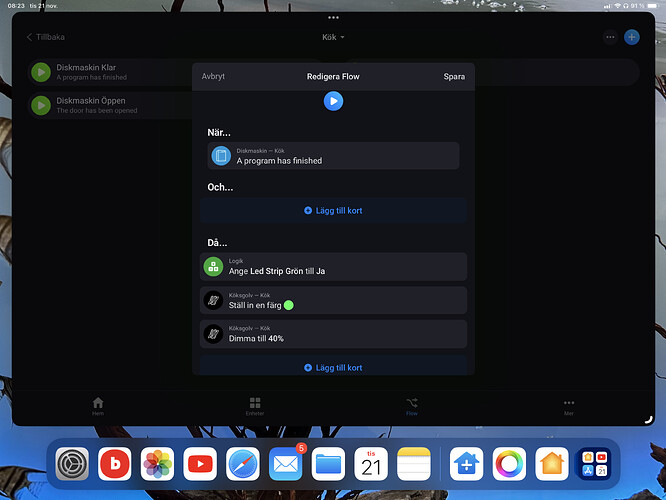Open Photos from the dock
Viewport: 666px width, 500px height.
(158, 464)
